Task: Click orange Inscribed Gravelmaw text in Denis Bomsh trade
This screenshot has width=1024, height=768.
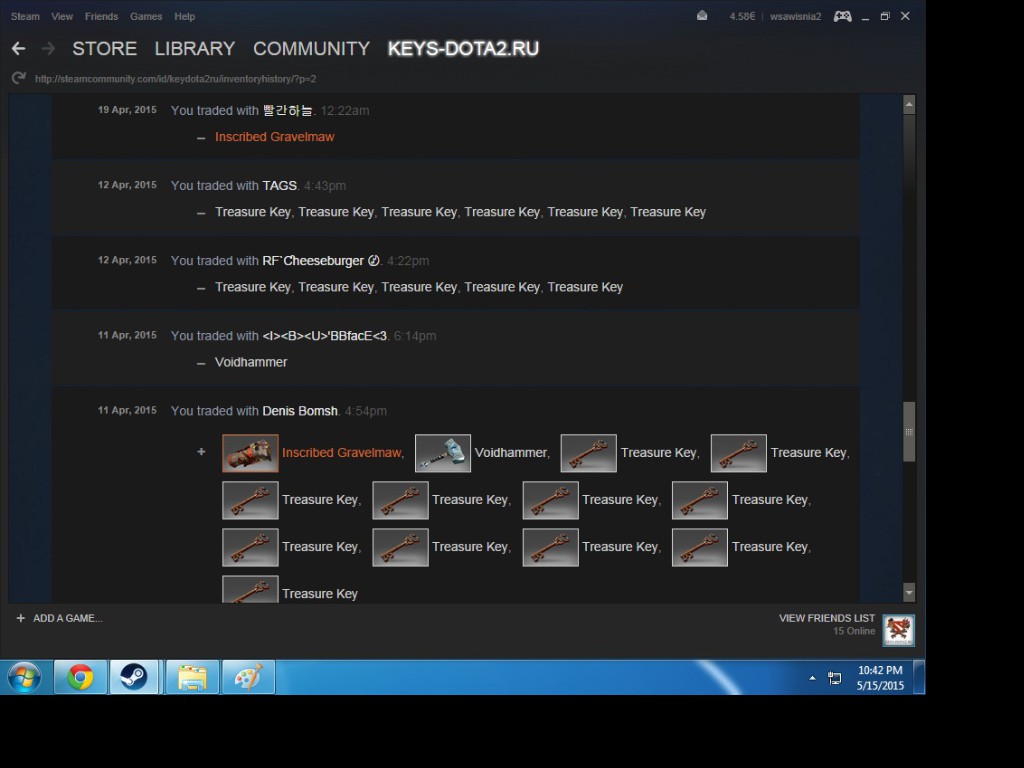Action: 342,453
